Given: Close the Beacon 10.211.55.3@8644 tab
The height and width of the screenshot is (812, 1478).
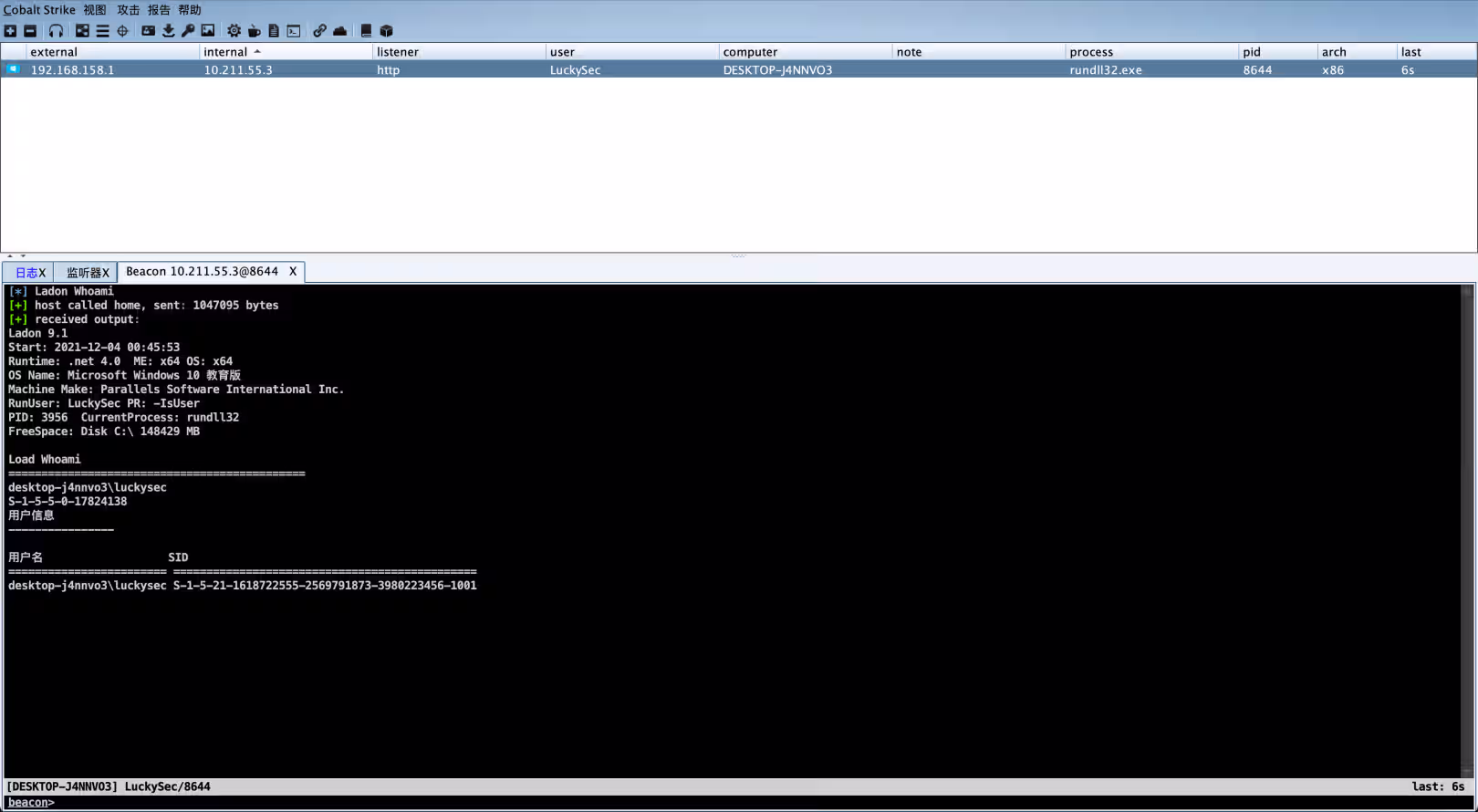Looking at the screenshot, I should [293, 272].
